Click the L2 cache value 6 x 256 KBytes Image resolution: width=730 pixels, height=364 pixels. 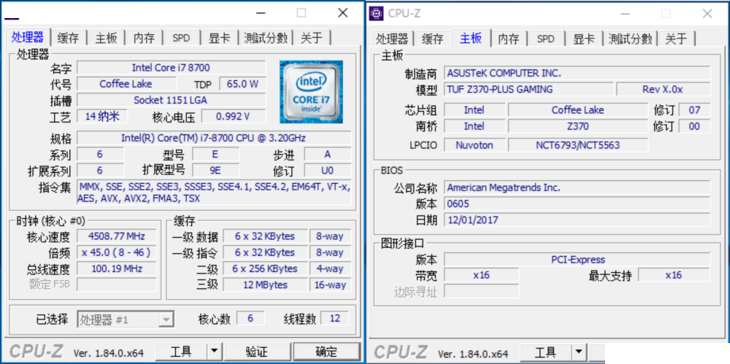pyautogui.click(x=265, y=269)
